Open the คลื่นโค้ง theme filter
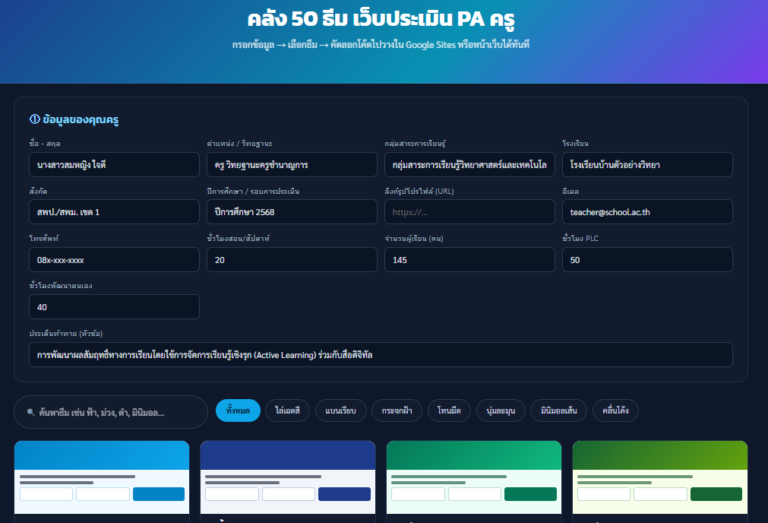This screenshot has height=523, width=768. point(615,410)
